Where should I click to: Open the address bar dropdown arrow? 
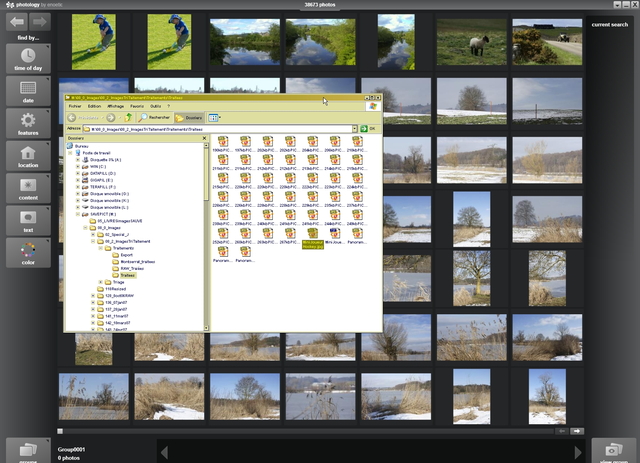tap(354, 129)
